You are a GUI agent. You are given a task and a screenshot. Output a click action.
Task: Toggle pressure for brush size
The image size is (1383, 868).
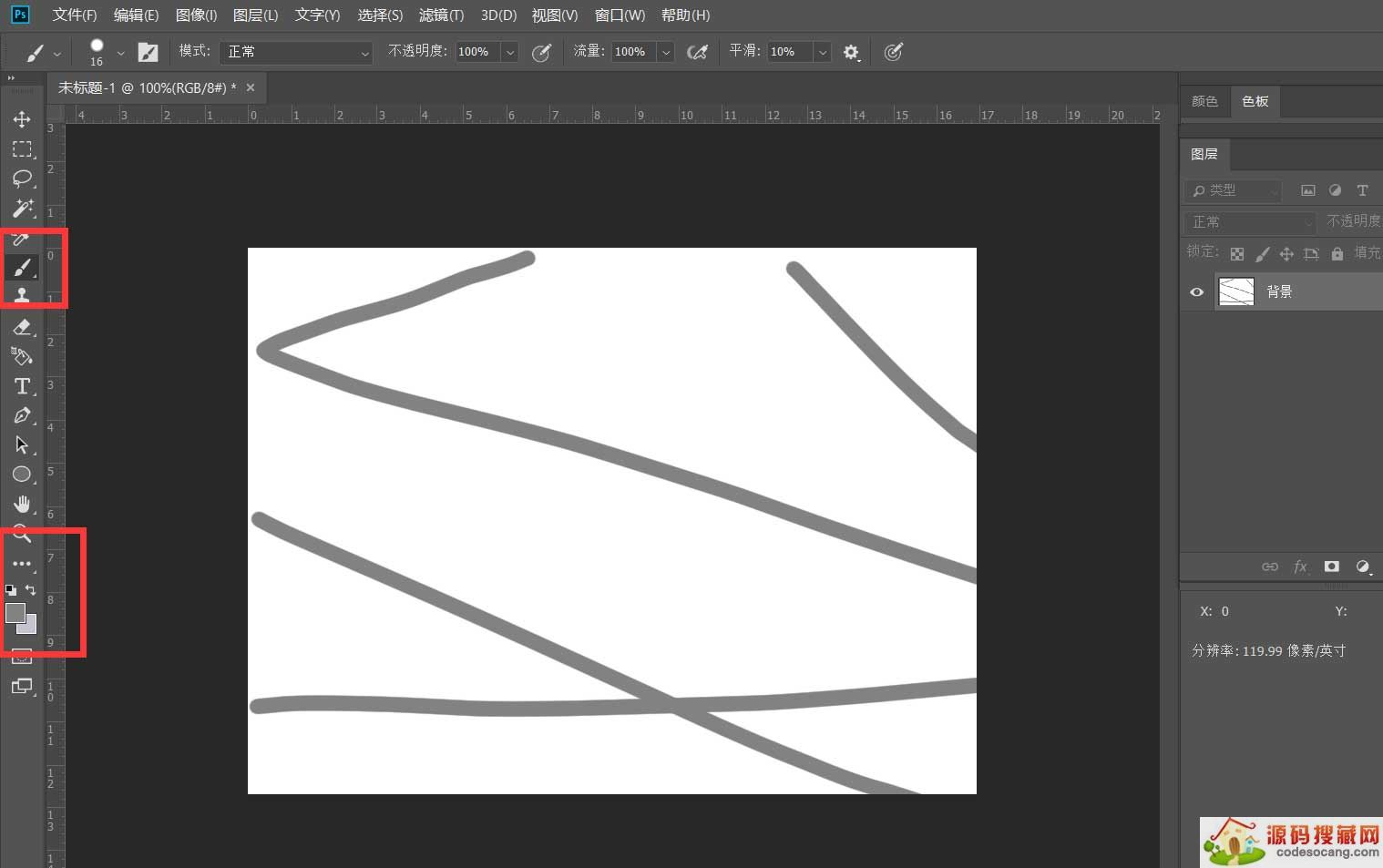pos(894,52)
